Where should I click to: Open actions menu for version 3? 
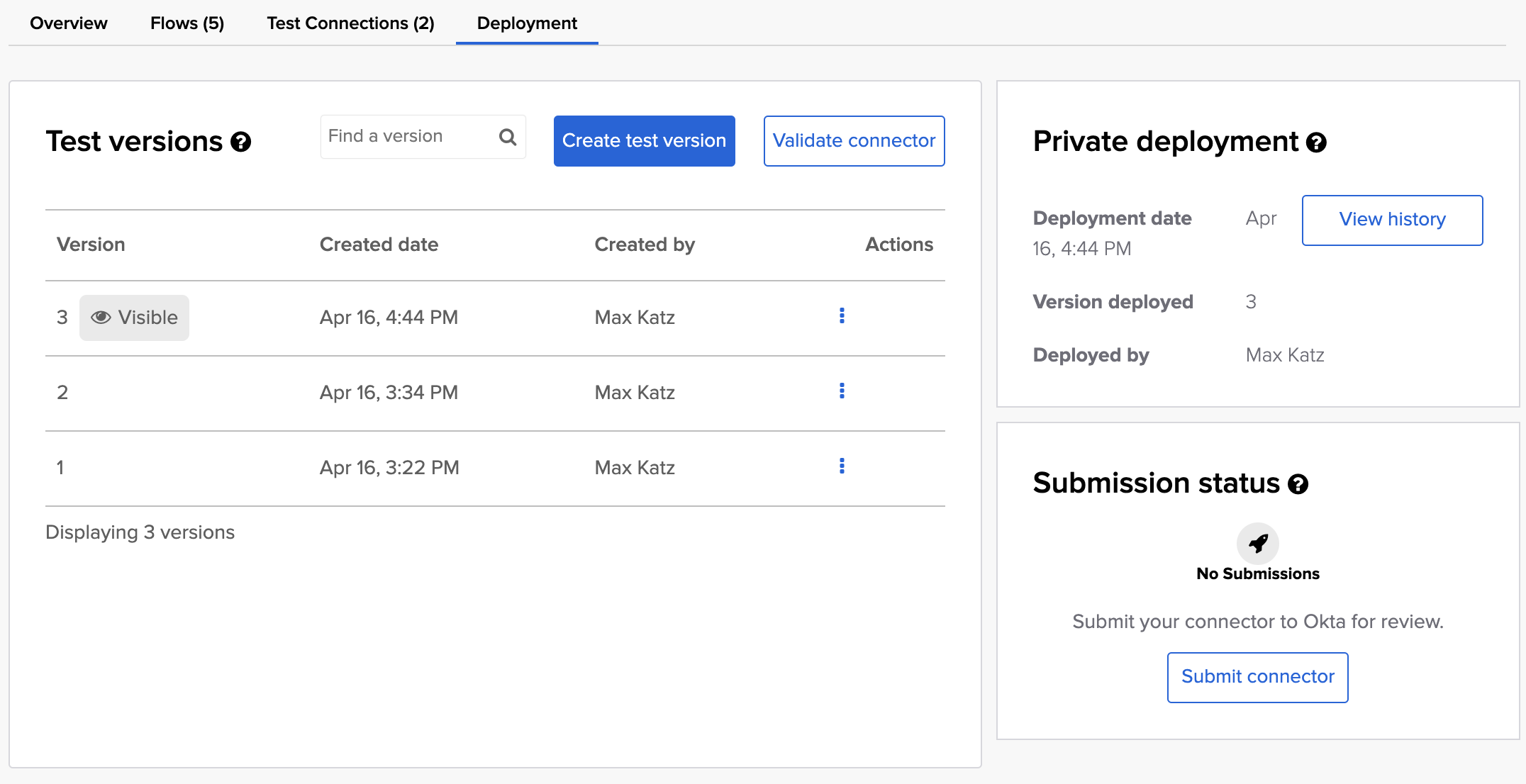pos(842,315)
